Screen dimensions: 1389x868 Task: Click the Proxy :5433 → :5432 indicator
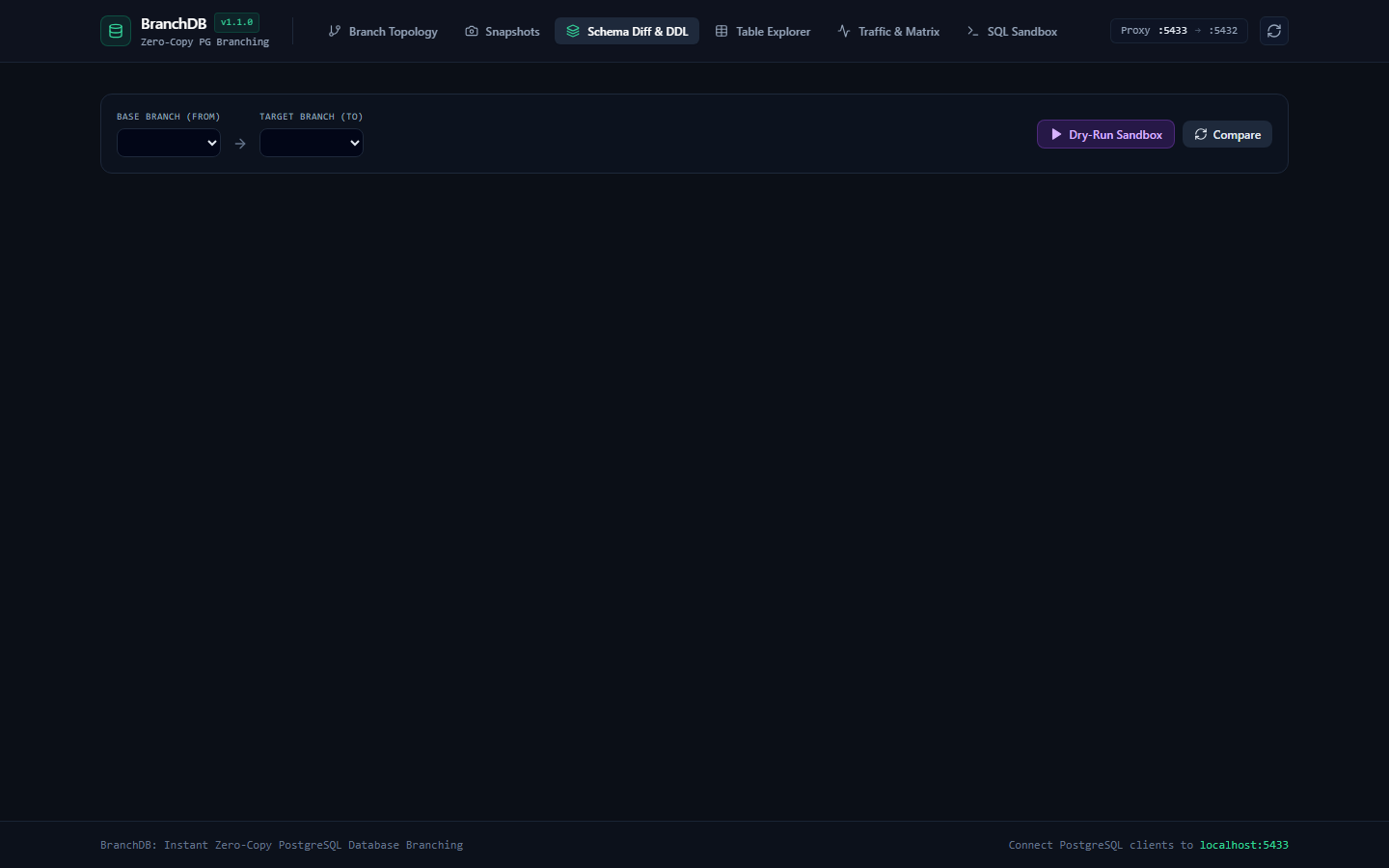1179,31
